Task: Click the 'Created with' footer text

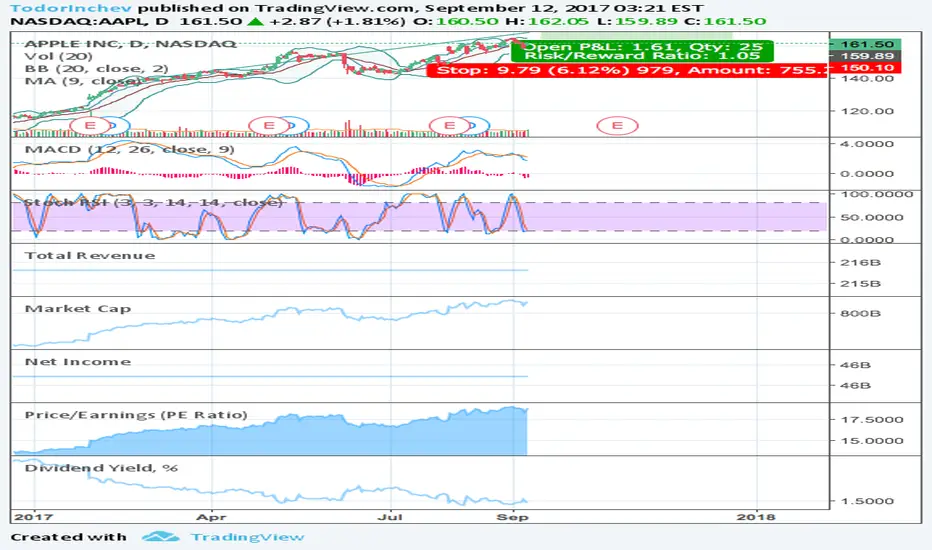Action: point(68,537)
